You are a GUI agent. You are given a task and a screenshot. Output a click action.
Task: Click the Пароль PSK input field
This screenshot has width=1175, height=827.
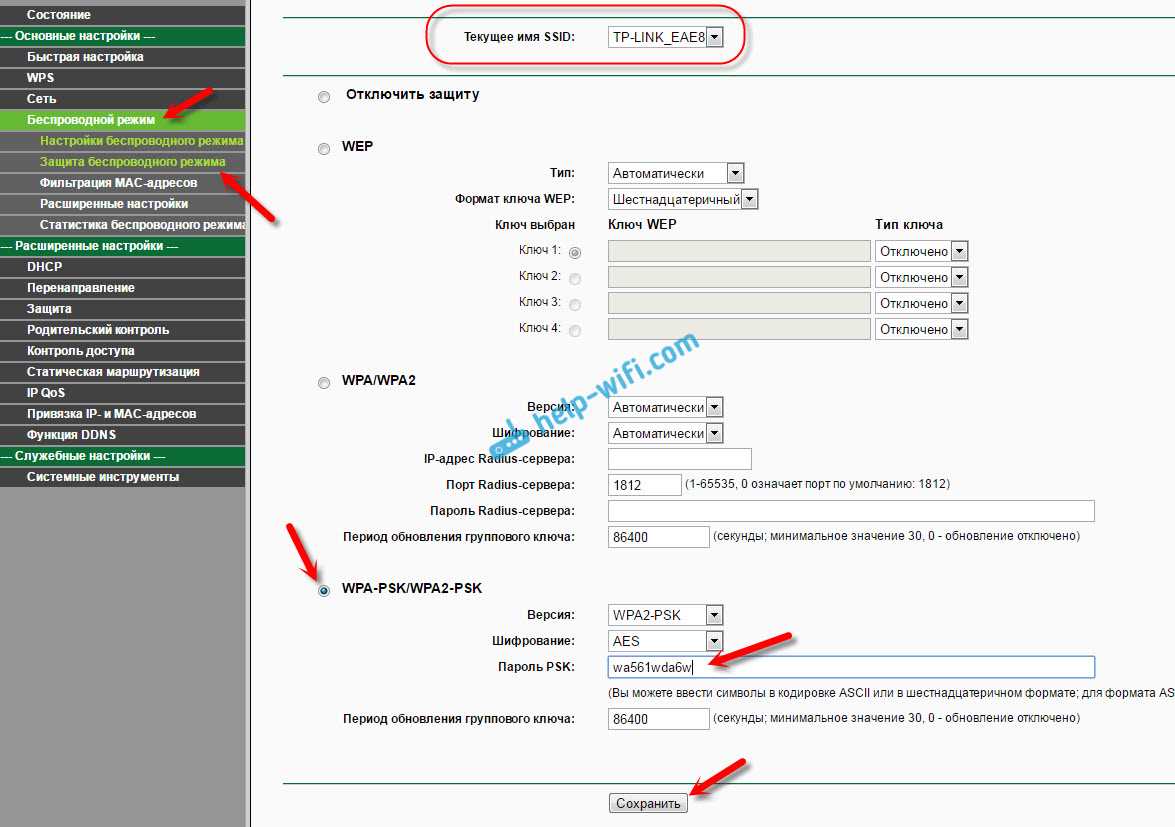pyautogui.click(x=851, y=667)
